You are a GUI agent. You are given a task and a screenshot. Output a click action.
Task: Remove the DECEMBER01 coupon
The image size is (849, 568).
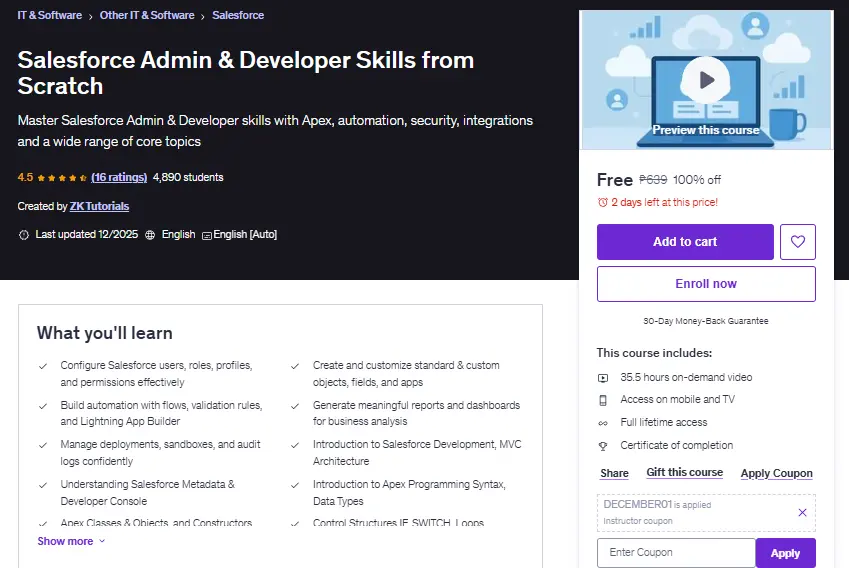(x=802, y=512)
